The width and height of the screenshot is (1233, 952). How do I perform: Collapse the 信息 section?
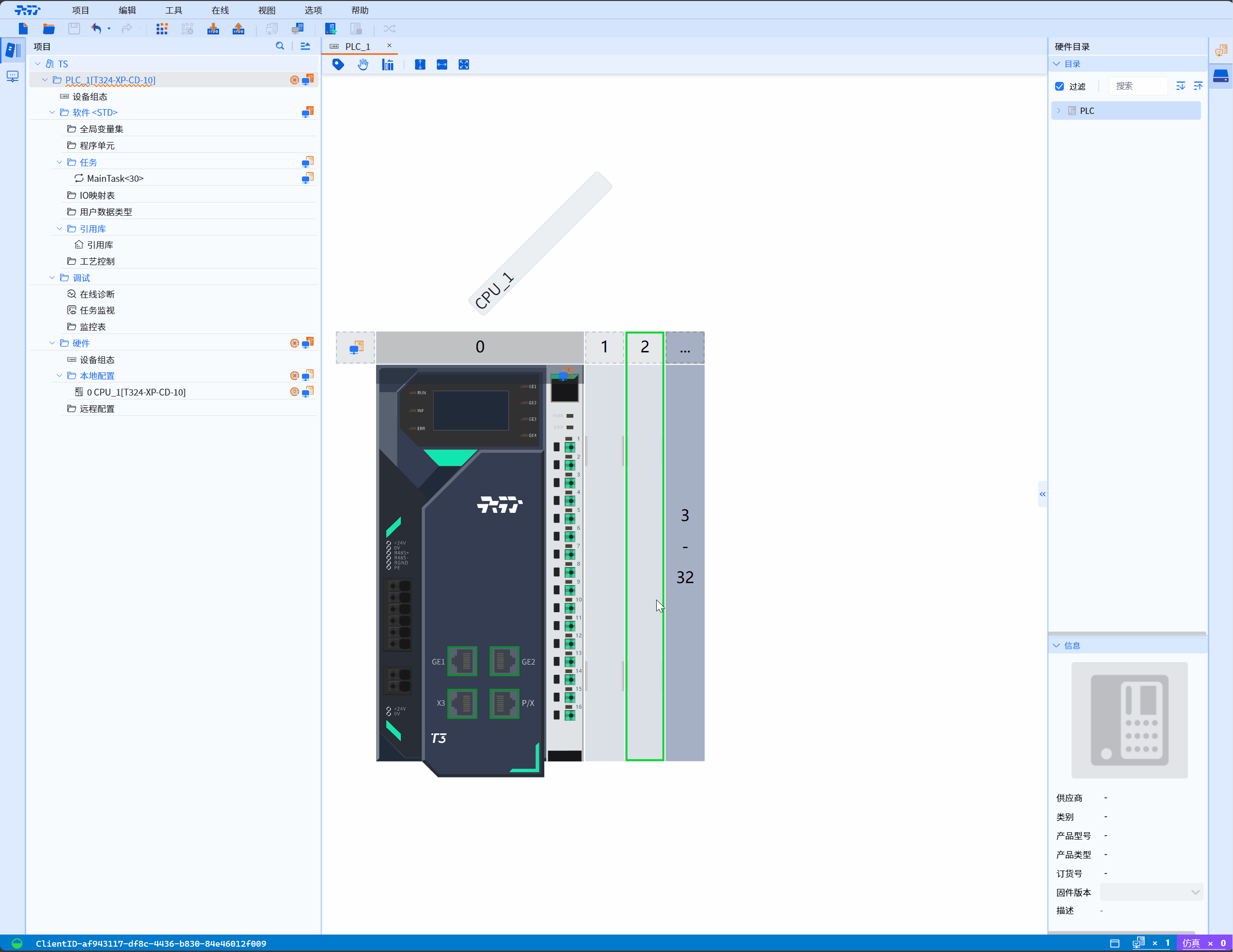(x=1056, y=645)
